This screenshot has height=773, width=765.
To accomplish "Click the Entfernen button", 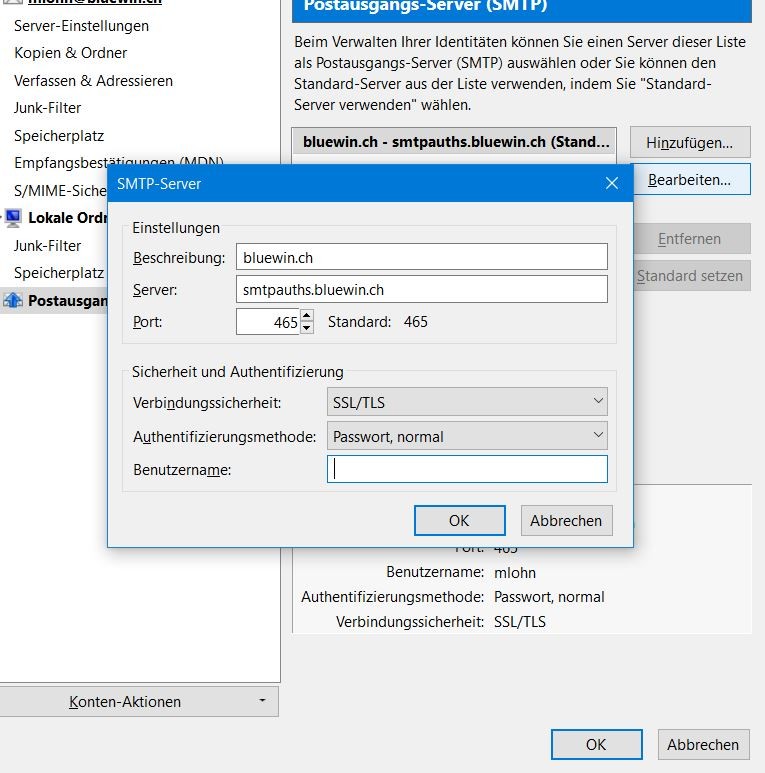I will (x=691, y=239).
